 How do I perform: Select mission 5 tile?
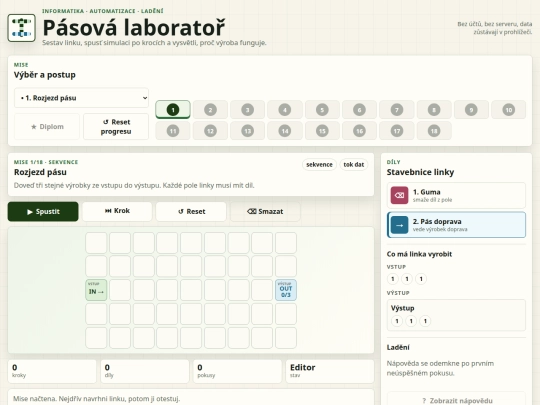[322, 110]
